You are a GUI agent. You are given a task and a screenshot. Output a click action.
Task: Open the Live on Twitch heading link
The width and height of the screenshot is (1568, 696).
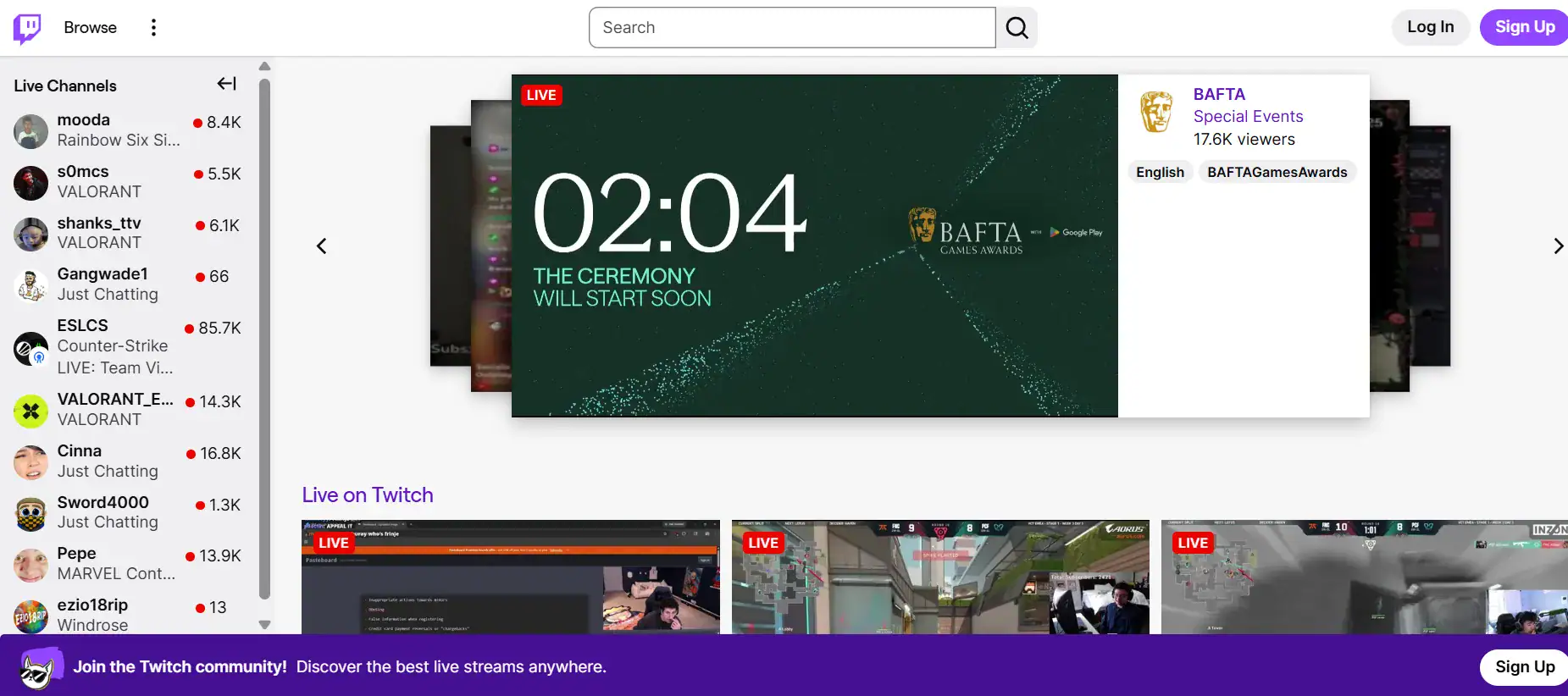[x=368, y=495]
